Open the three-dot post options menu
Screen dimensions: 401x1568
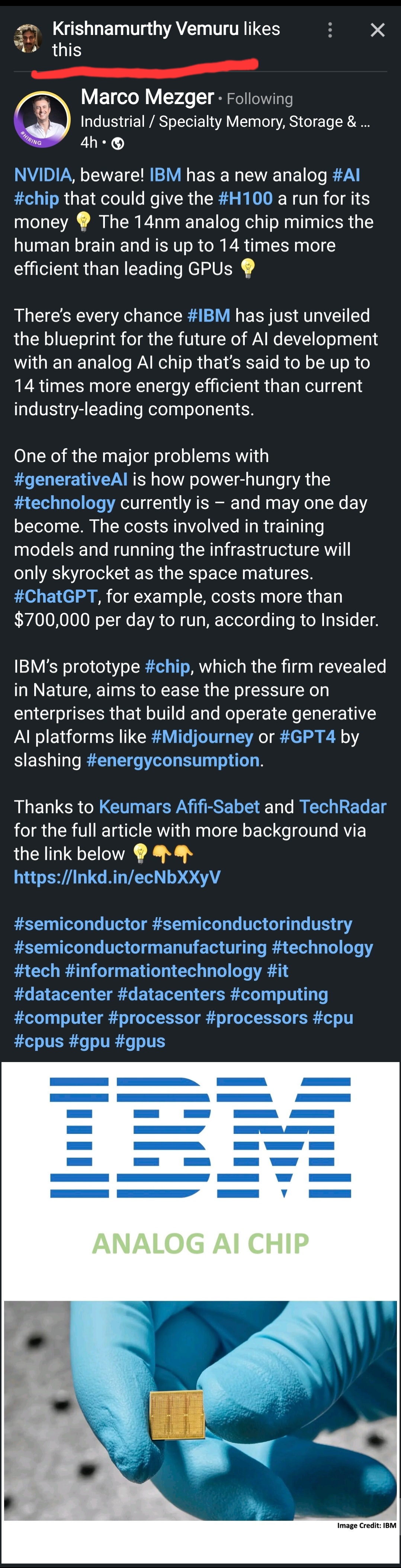pos(330,30)
